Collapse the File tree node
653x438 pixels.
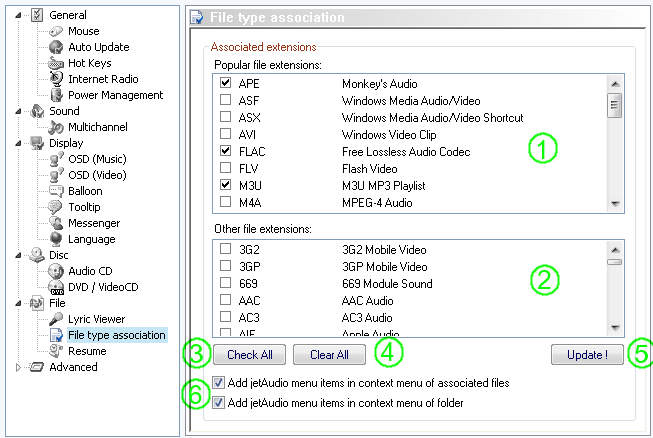[18, 304]
